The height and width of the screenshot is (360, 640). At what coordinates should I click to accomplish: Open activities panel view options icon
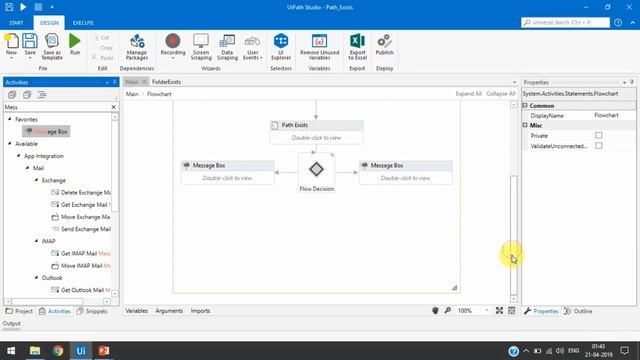coord(42,95)
